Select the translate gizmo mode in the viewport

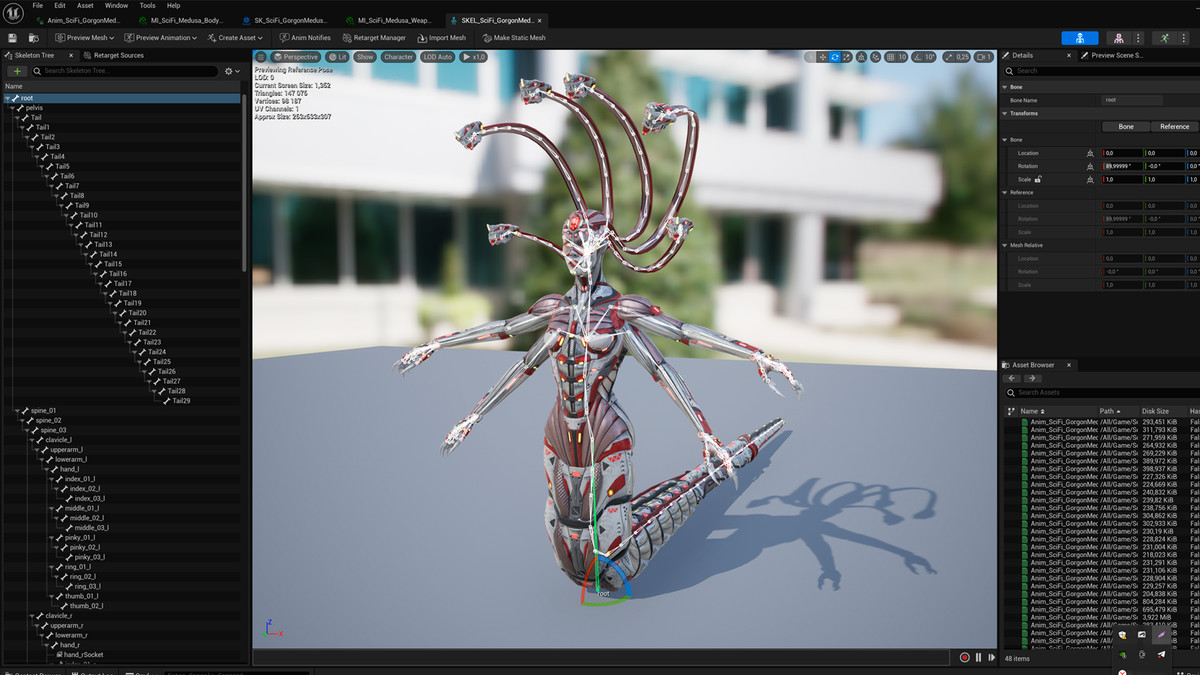822,57
